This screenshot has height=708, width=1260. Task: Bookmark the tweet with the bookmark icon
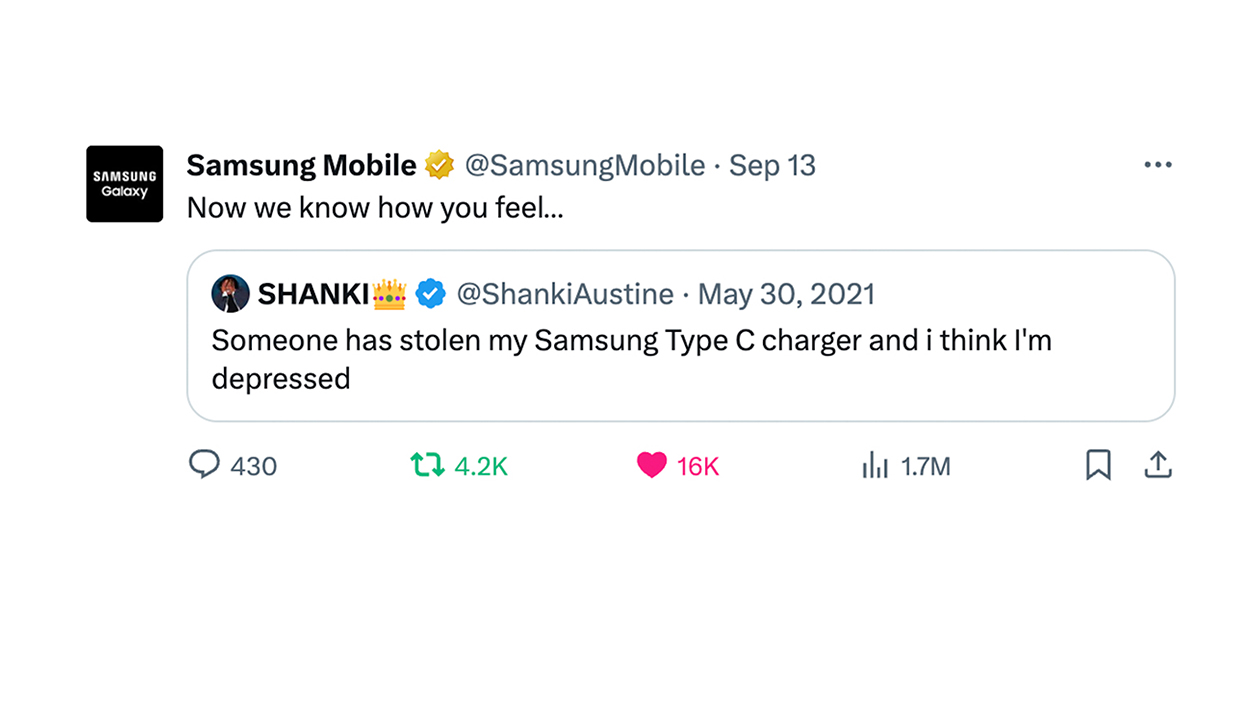coord(1098,464)
